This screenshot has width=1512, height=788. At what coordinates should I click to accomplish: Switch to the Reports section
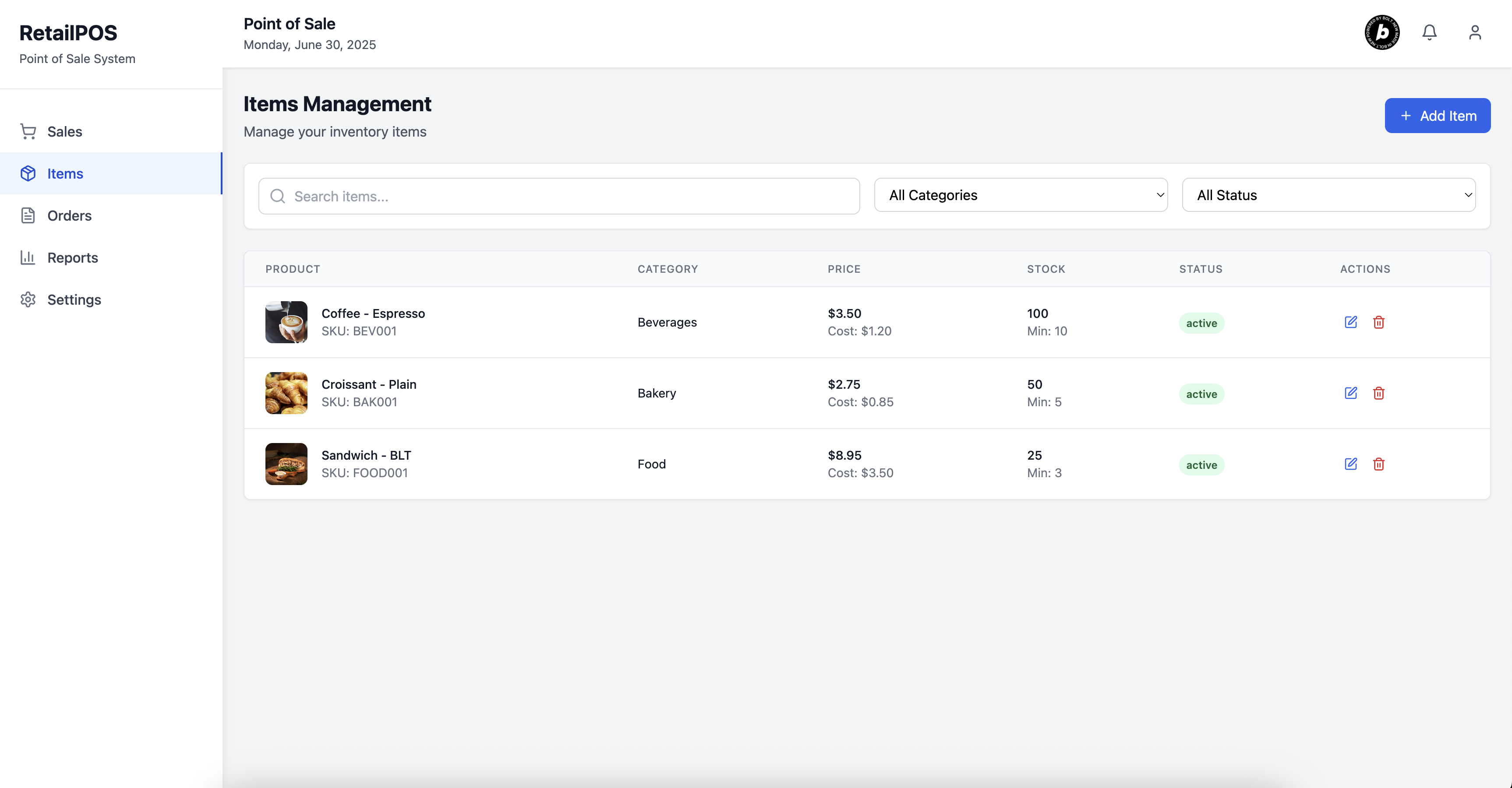72,257
